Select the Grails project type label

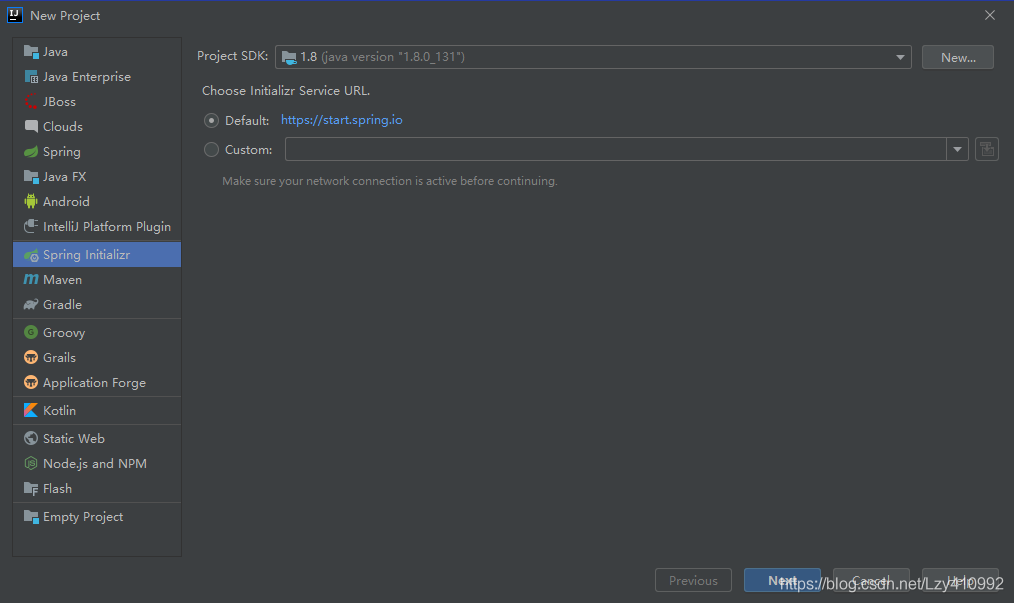(x=59, y=358)
